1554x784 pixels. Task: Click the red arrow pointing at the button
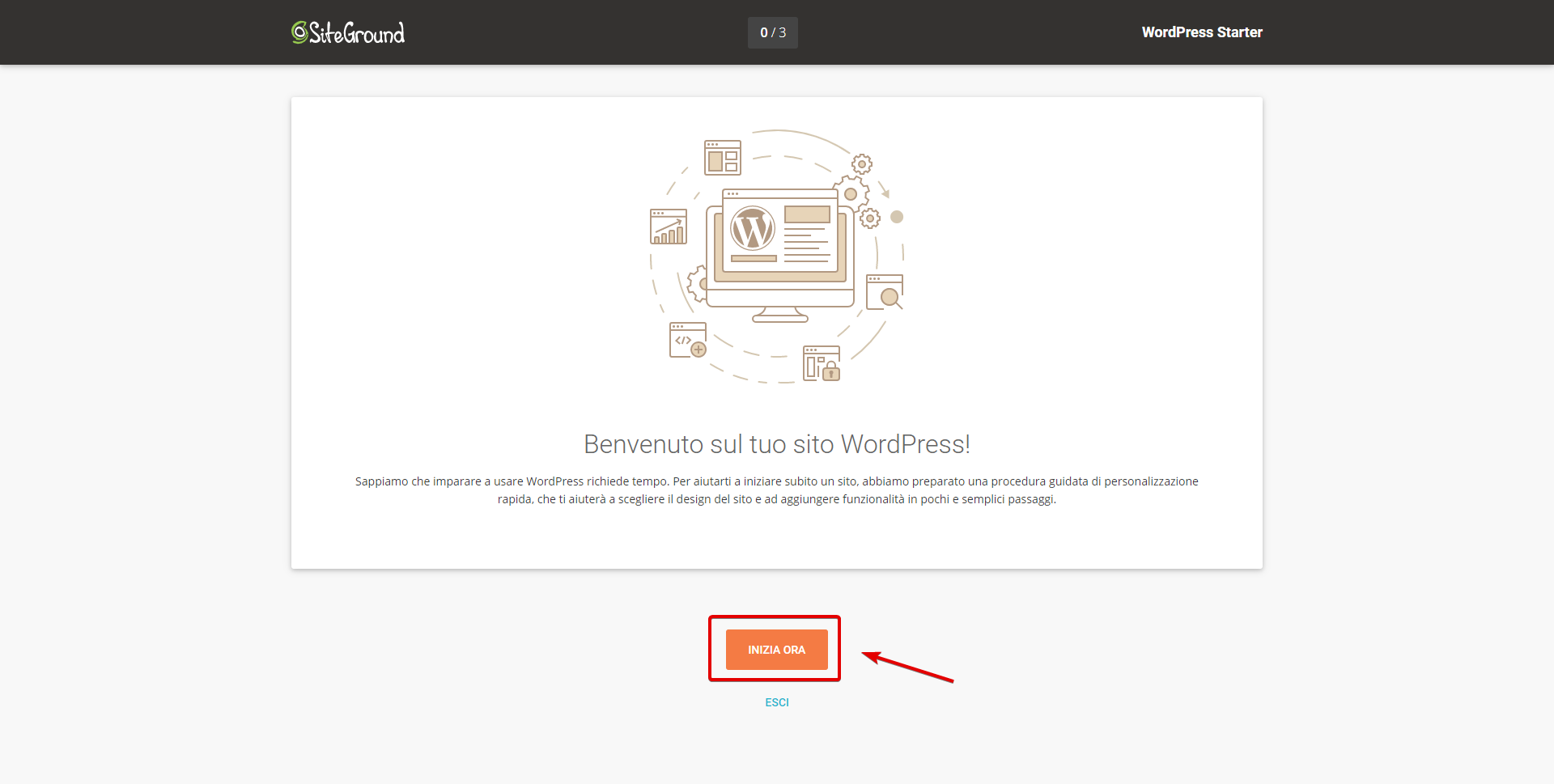click(x=908, y=667)
